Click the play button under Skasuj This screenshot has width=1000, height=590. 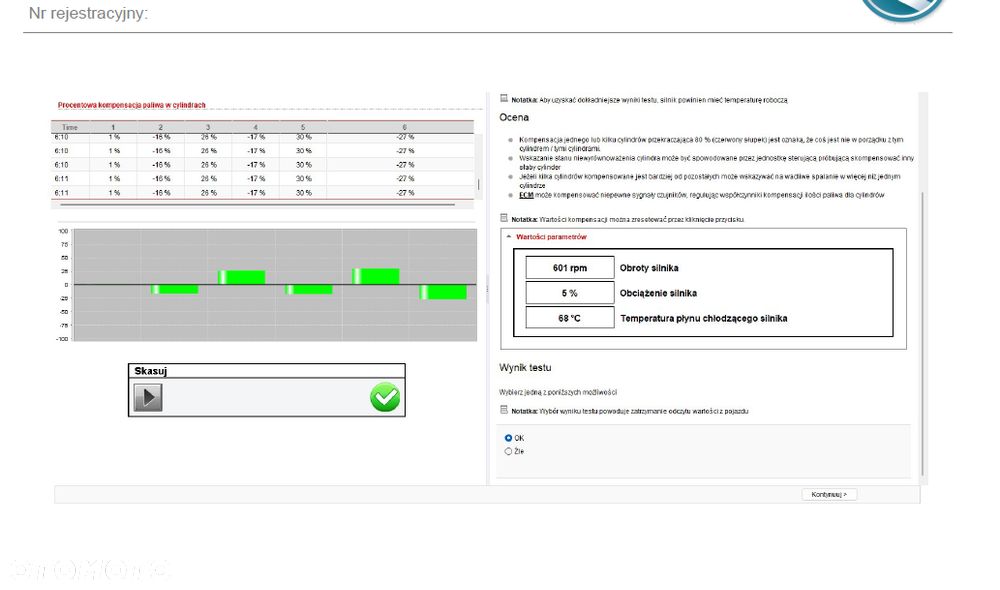[148, 397]
